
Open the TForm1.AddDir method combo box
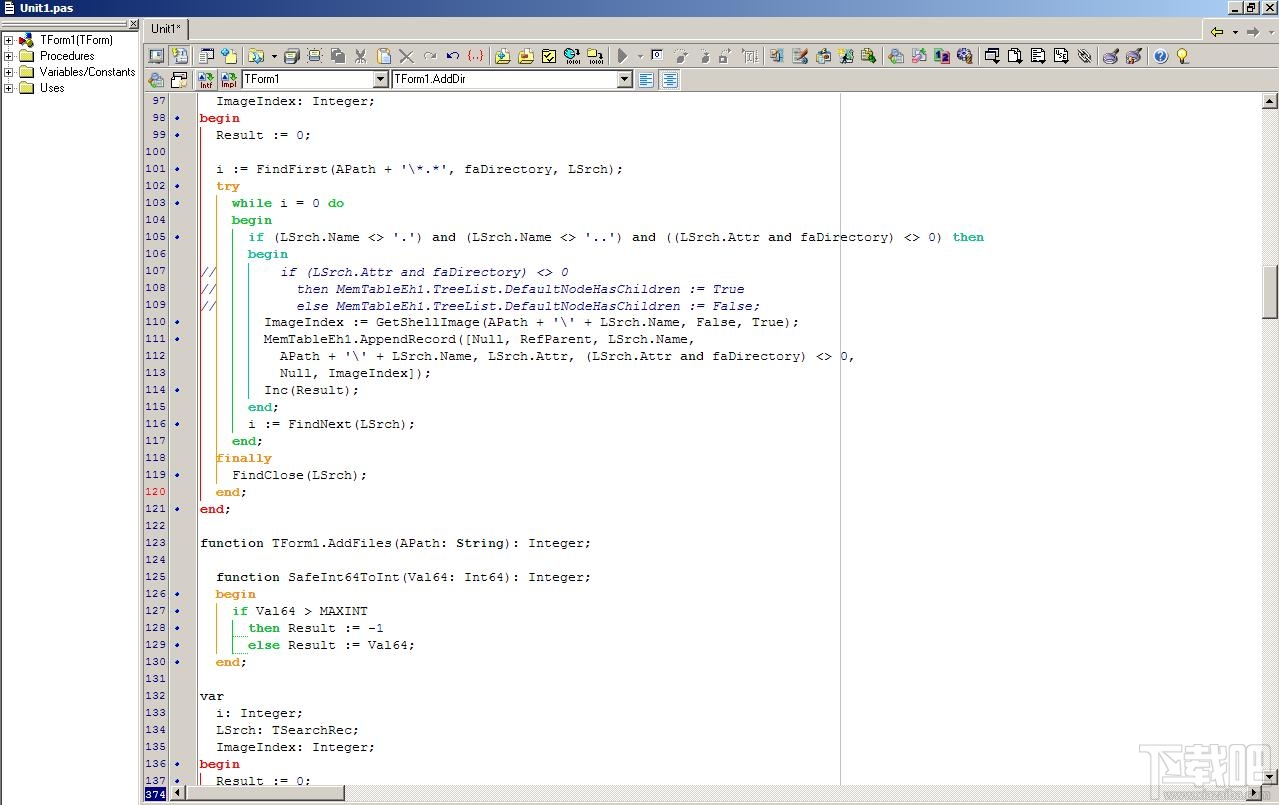click(x=625, y=80)
